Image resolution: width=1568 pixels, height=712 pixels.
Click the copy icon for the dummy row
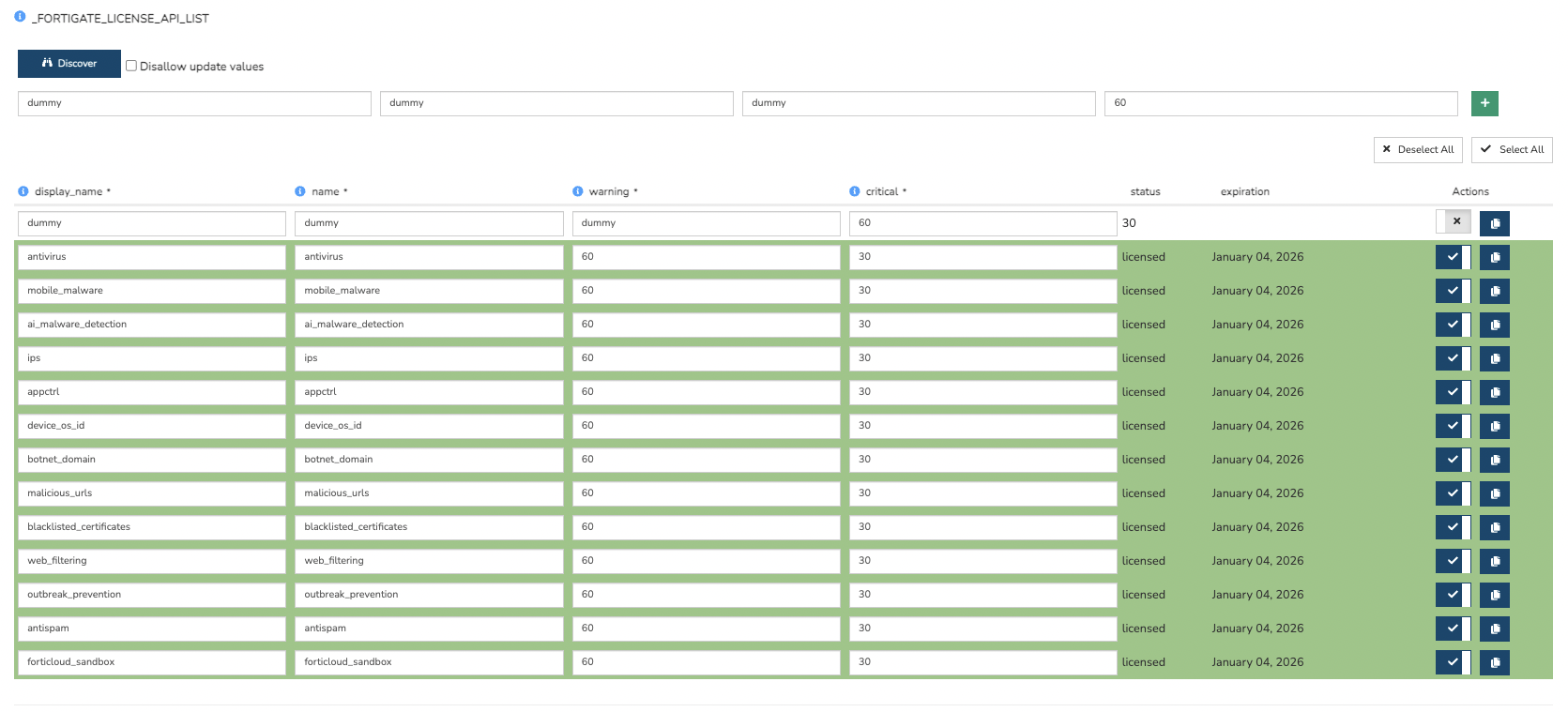(1494, 223)
